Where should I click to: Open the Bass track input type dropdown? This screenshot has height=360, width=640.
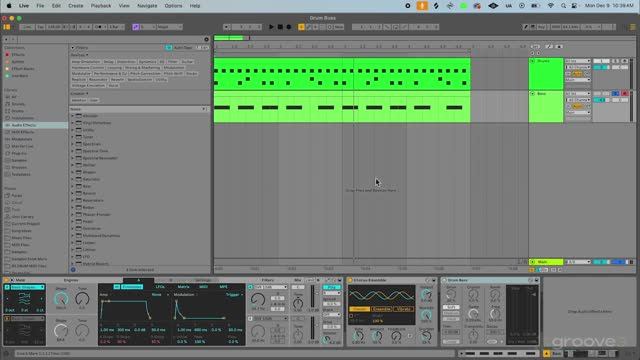tap(578, 94)
